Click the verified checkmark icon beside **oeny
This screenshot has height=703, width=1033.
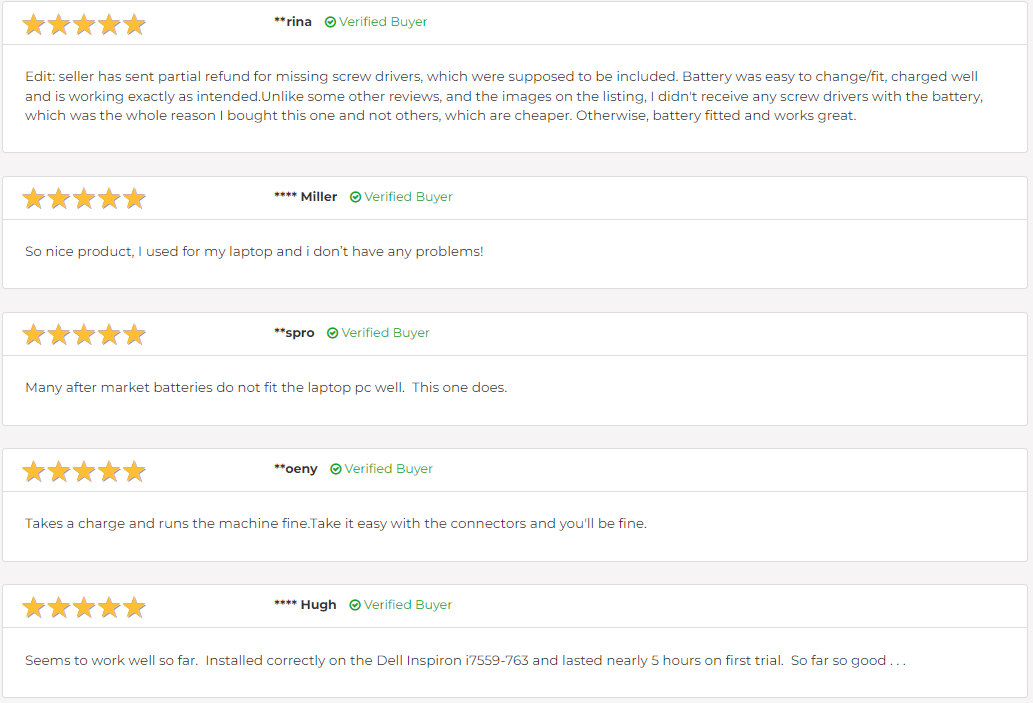point(336,469)
